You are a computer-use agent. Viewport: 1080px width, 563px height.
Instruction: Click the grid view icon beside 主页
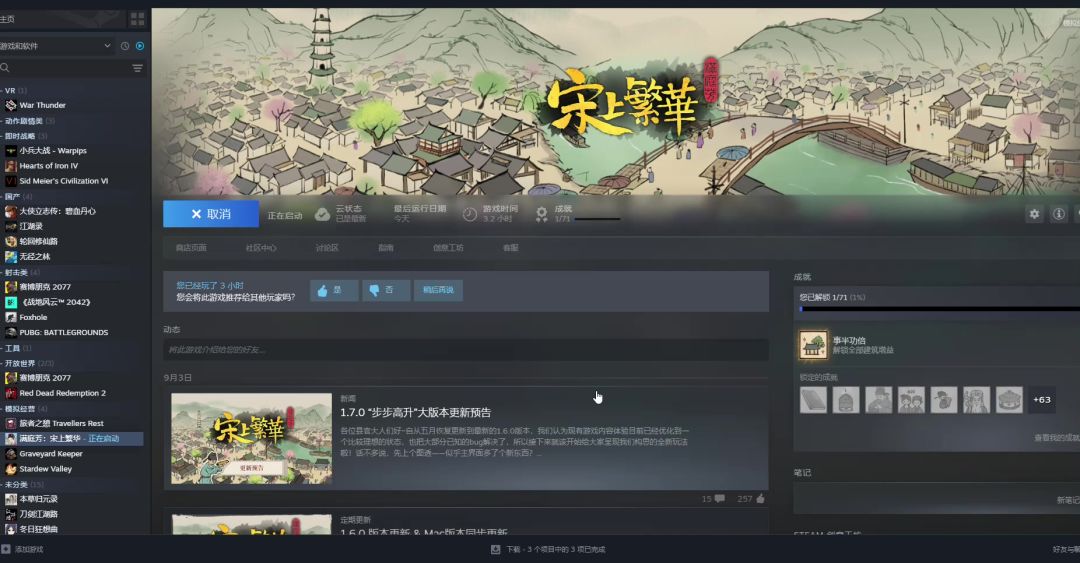(x=137, y=19)
